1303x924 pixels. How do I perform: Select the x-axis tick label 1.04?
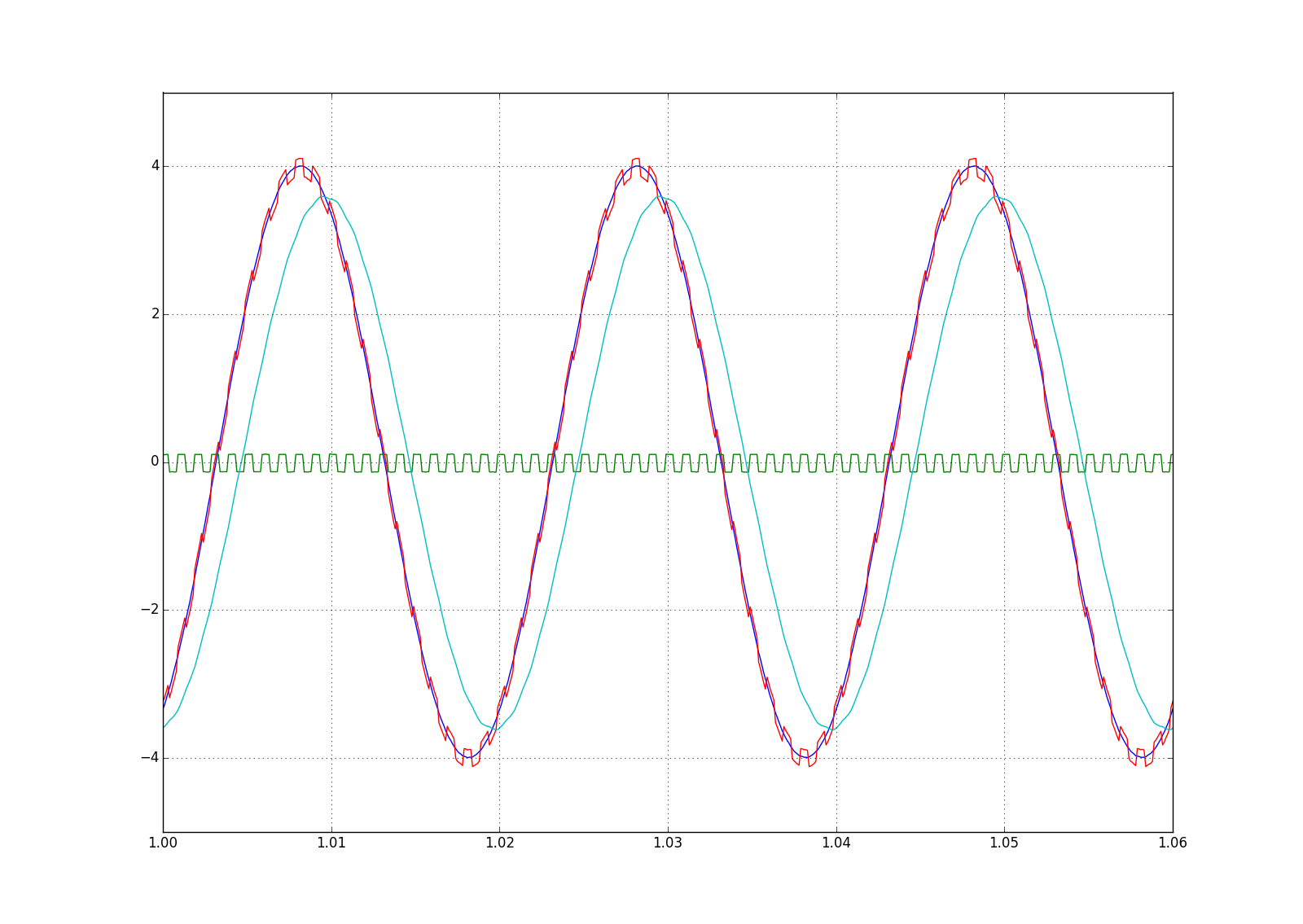[x=836, y=843]
